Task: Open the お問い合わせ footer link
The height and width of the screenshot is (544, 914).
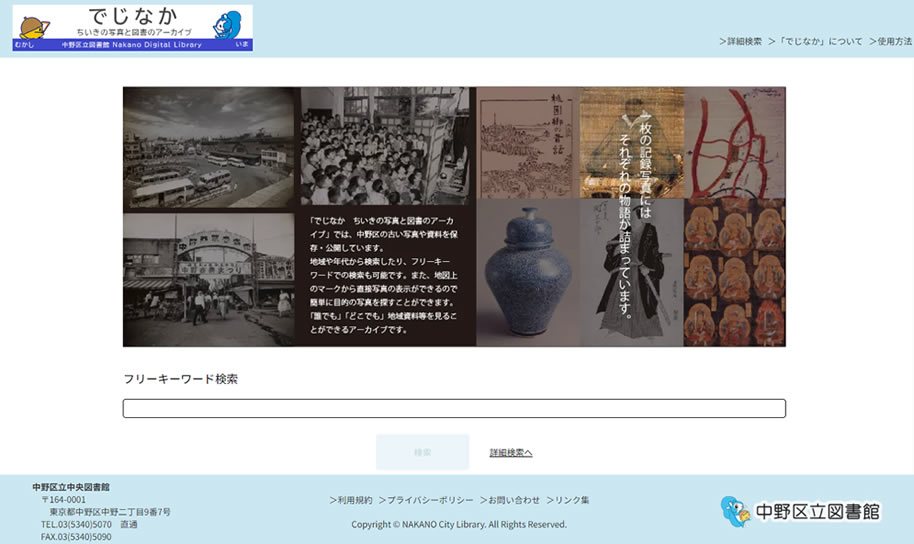Action: pyautogui.click(x=510, y=500)
